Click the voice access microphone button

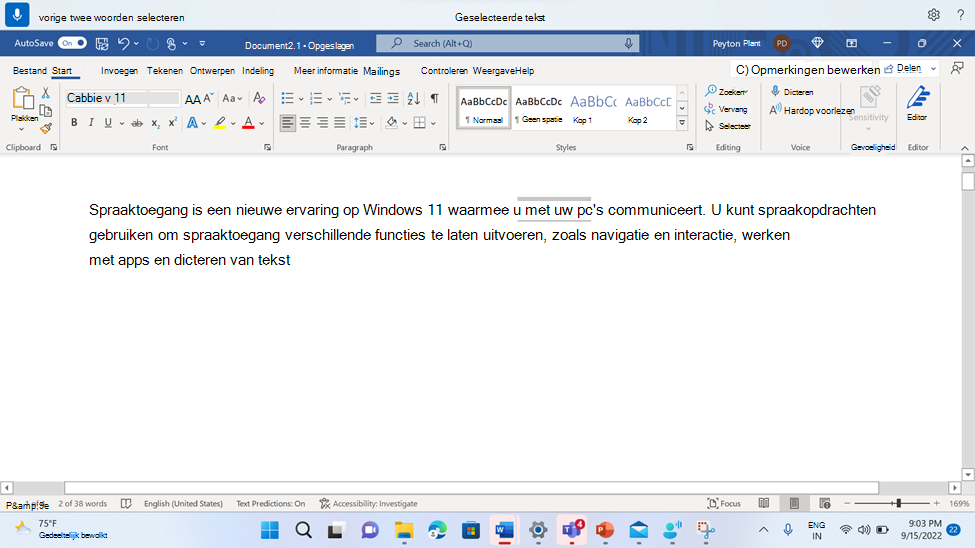tap(17, 14)
